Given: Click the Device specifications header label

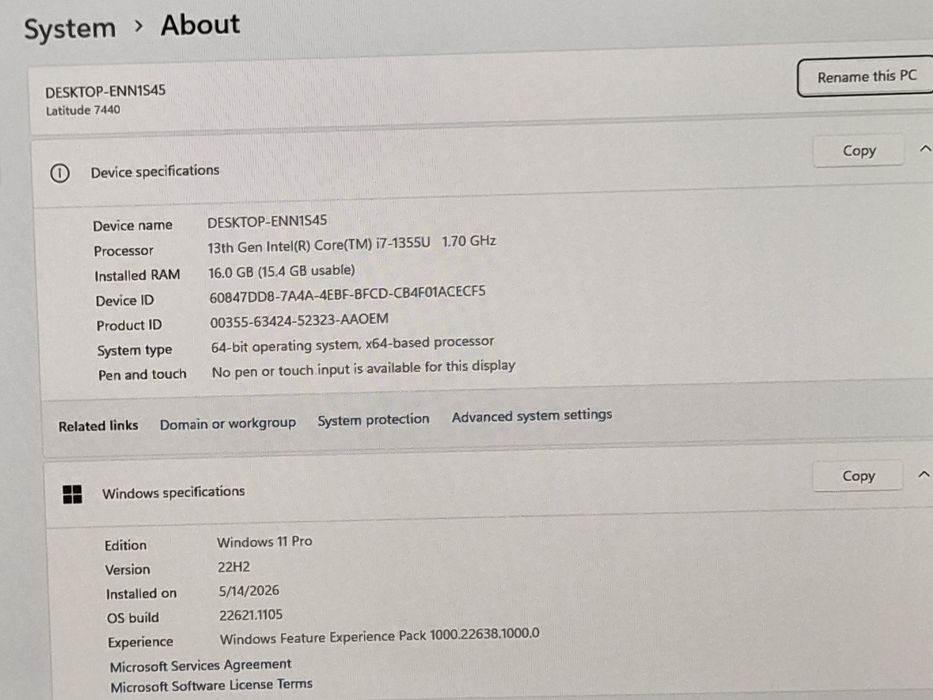Looking at the screenshot, I should (x=155, y=171).
